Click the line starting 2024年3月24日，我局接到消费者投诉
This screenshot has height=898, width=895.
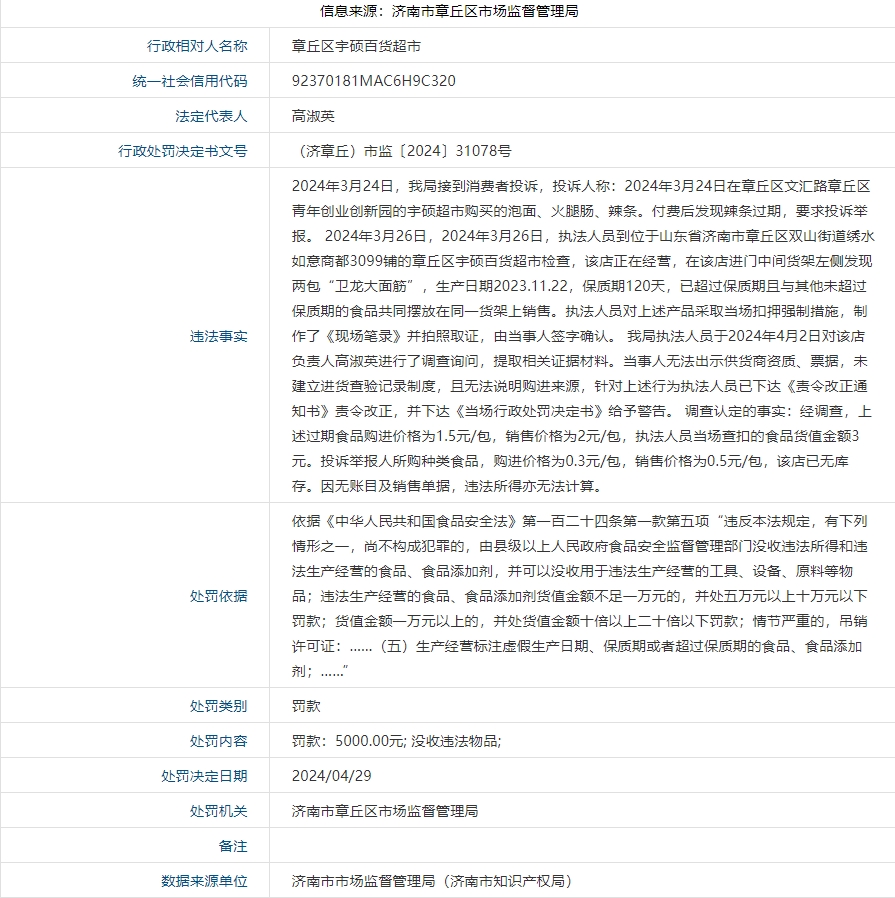[581, 186]
